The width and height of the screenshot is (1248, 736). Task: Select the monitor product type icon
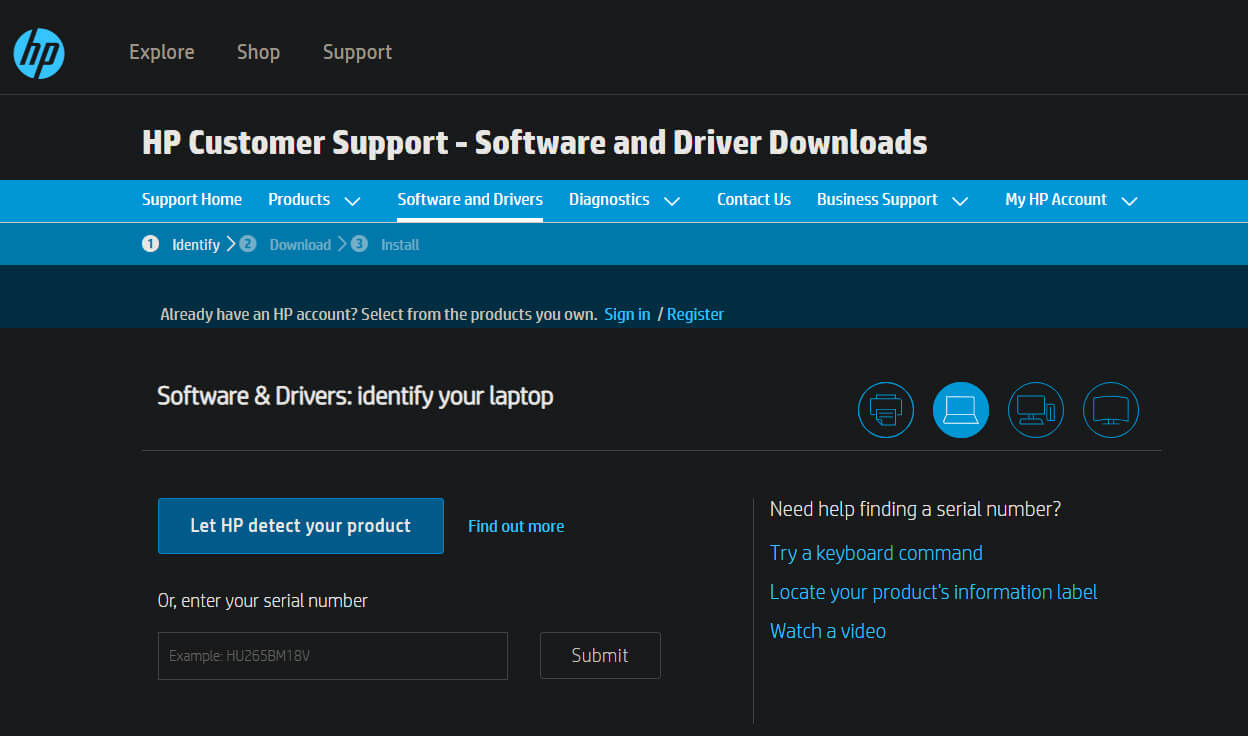pyautogui.click(x=1111, y=410)
